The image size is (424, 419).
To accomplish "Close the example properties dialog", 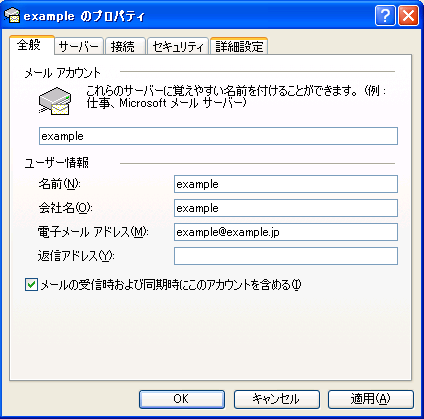I will point(409,15).
